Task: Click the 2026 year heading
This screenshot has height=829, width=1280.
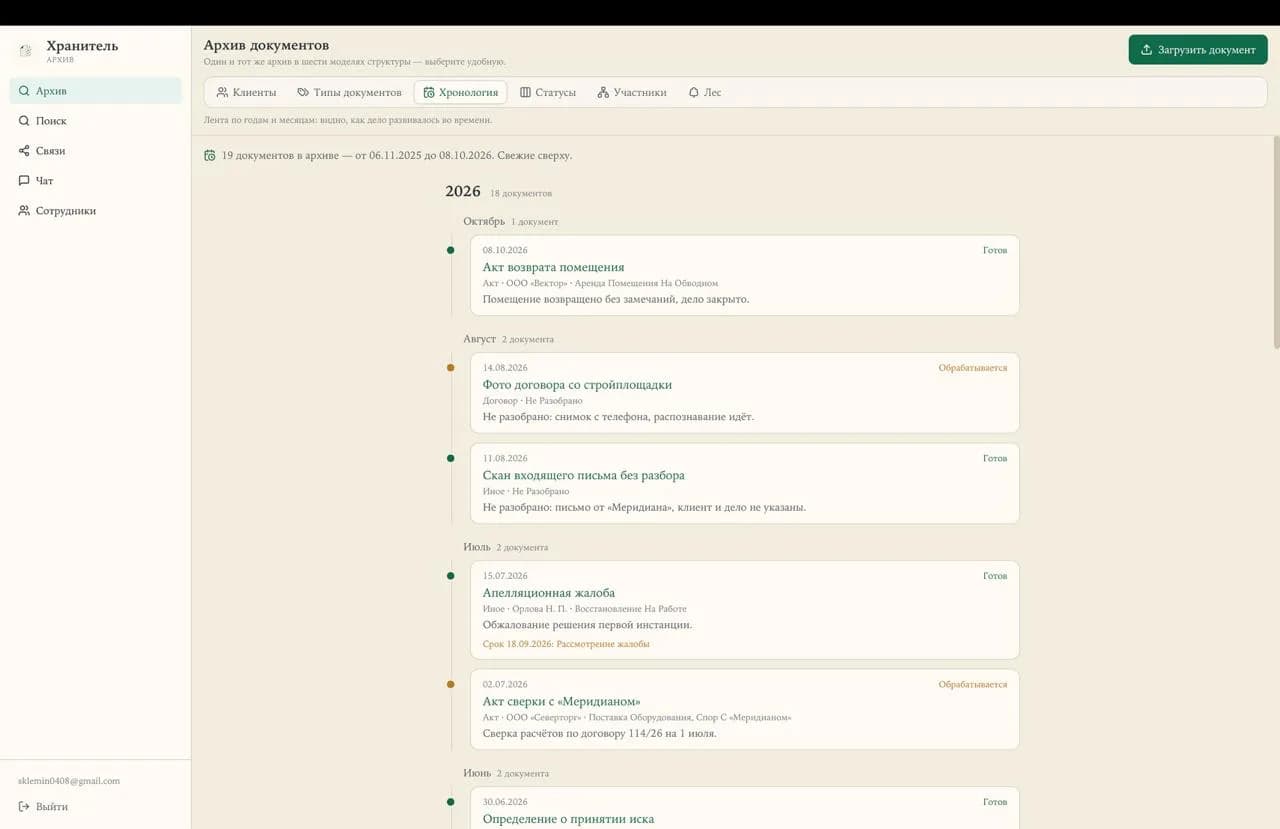Action: [x=463, y=191]
